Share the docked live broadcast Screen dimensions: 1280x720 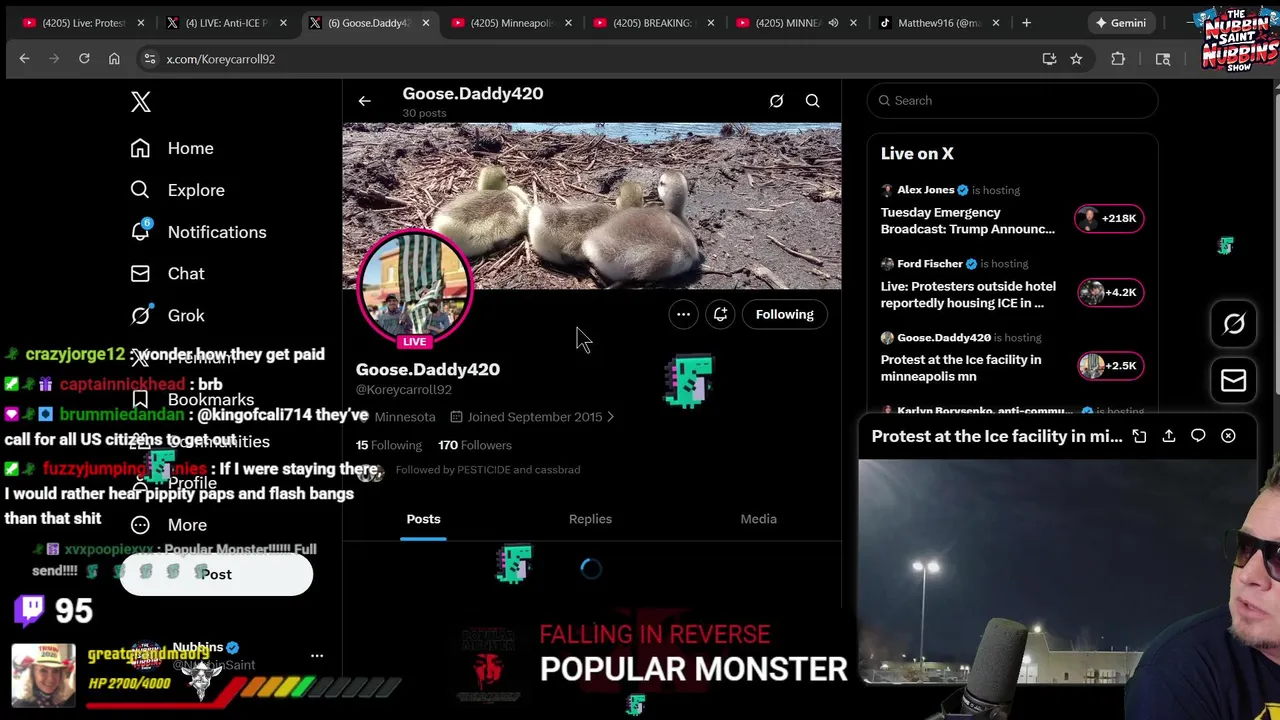tap(1169, 436)
